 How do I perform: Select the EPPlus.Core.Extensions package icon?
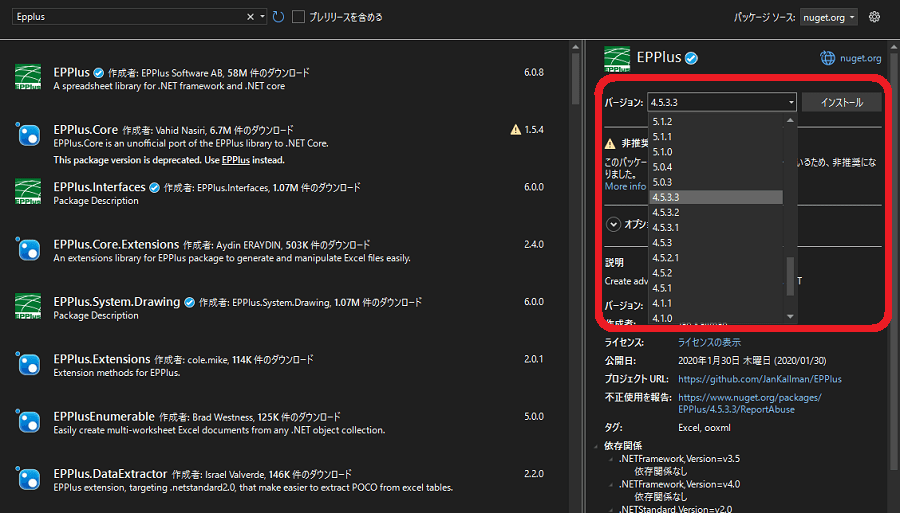(28, 249)
